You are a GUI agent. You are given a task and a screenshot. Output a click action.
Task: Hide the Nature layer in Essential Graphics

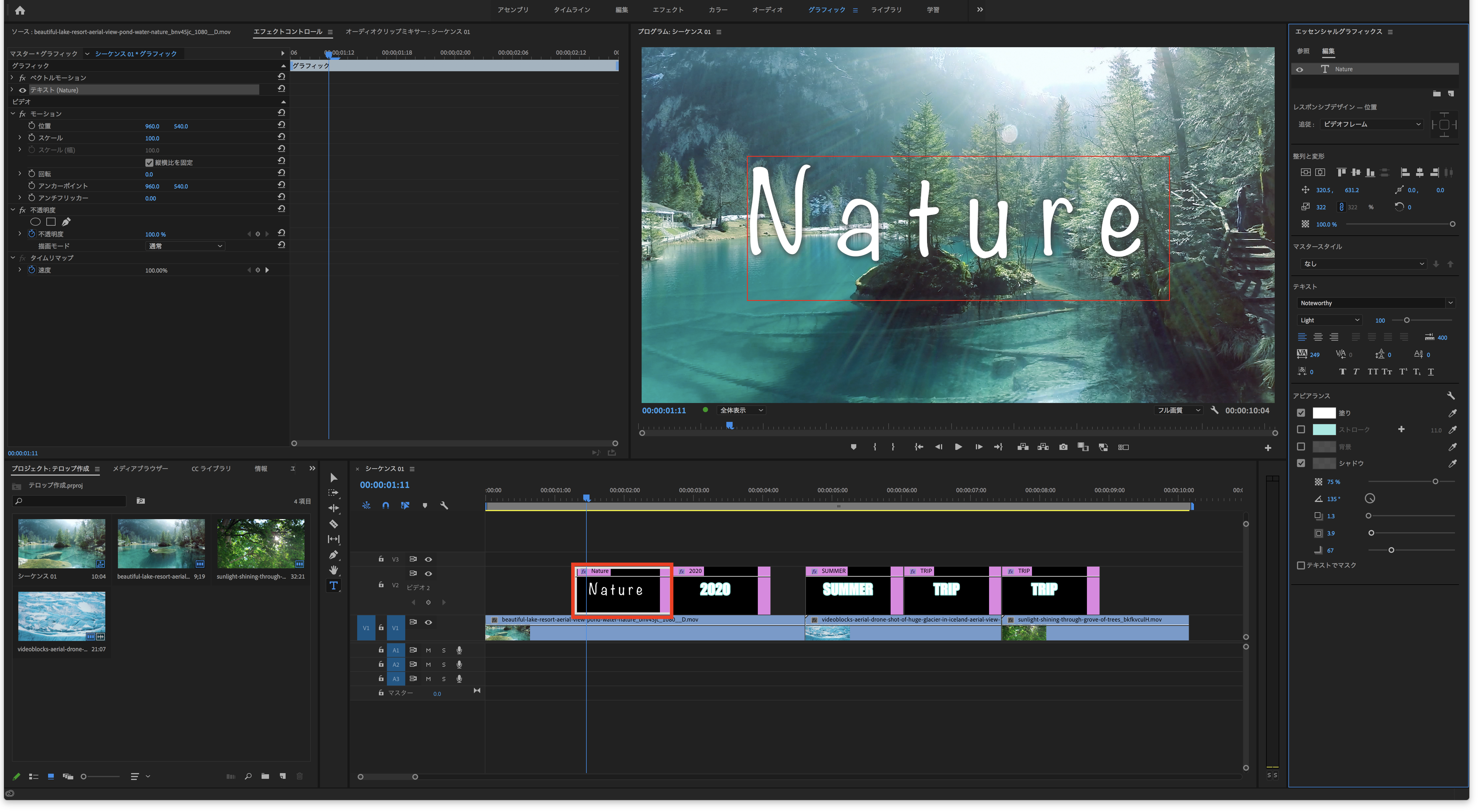(1300, 70)
